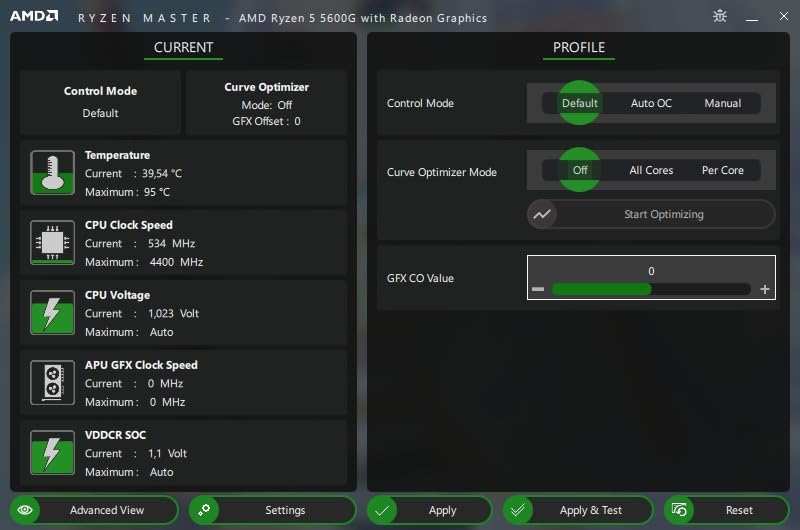Minimize the Ryzen Master window
The image size is (800, 530).
pyautogui.click(x=752, y=17)
